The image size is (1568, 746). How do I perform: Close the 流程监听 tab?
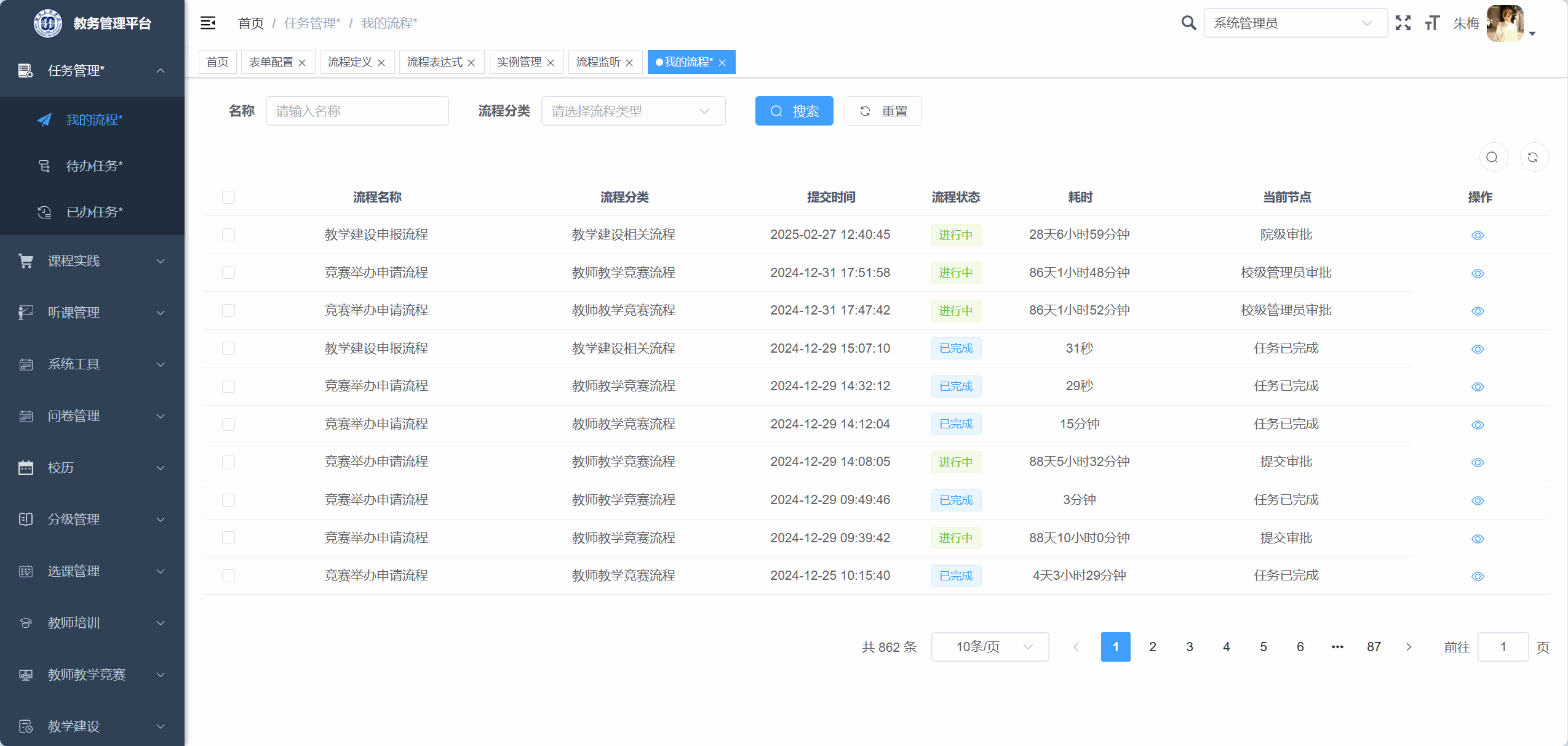629,63
